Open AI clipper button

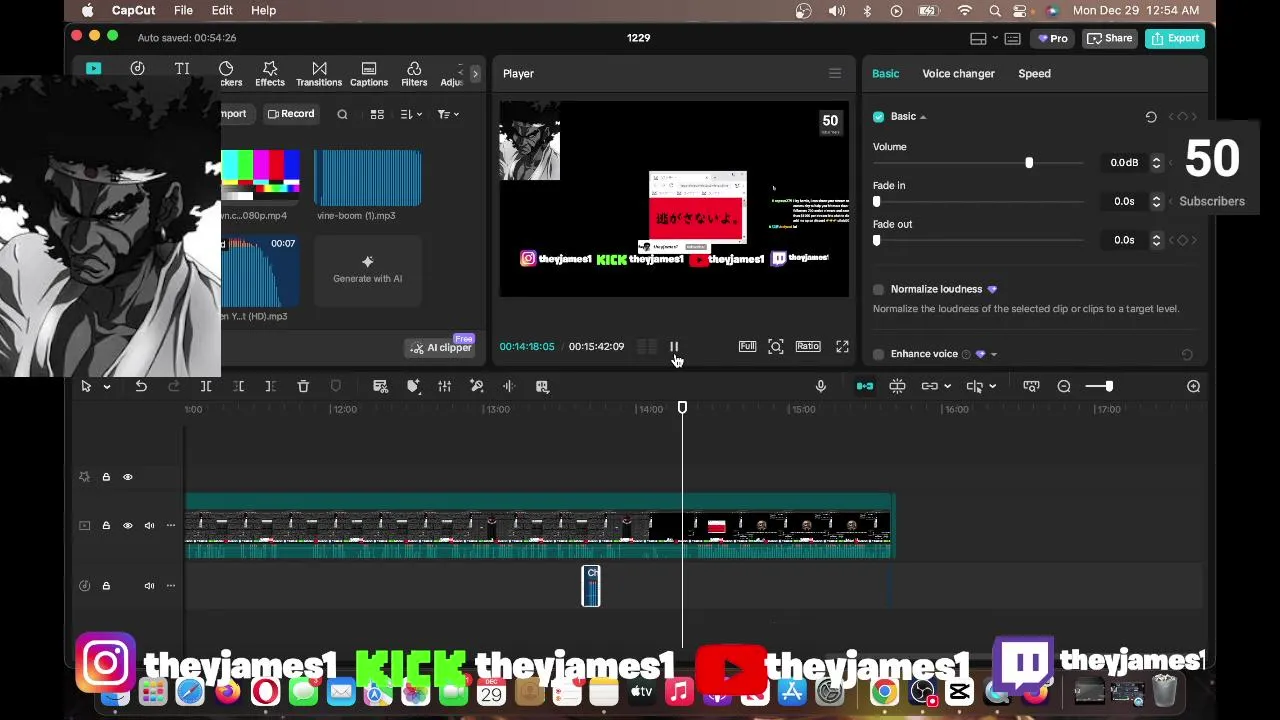[x=440, y=347]
